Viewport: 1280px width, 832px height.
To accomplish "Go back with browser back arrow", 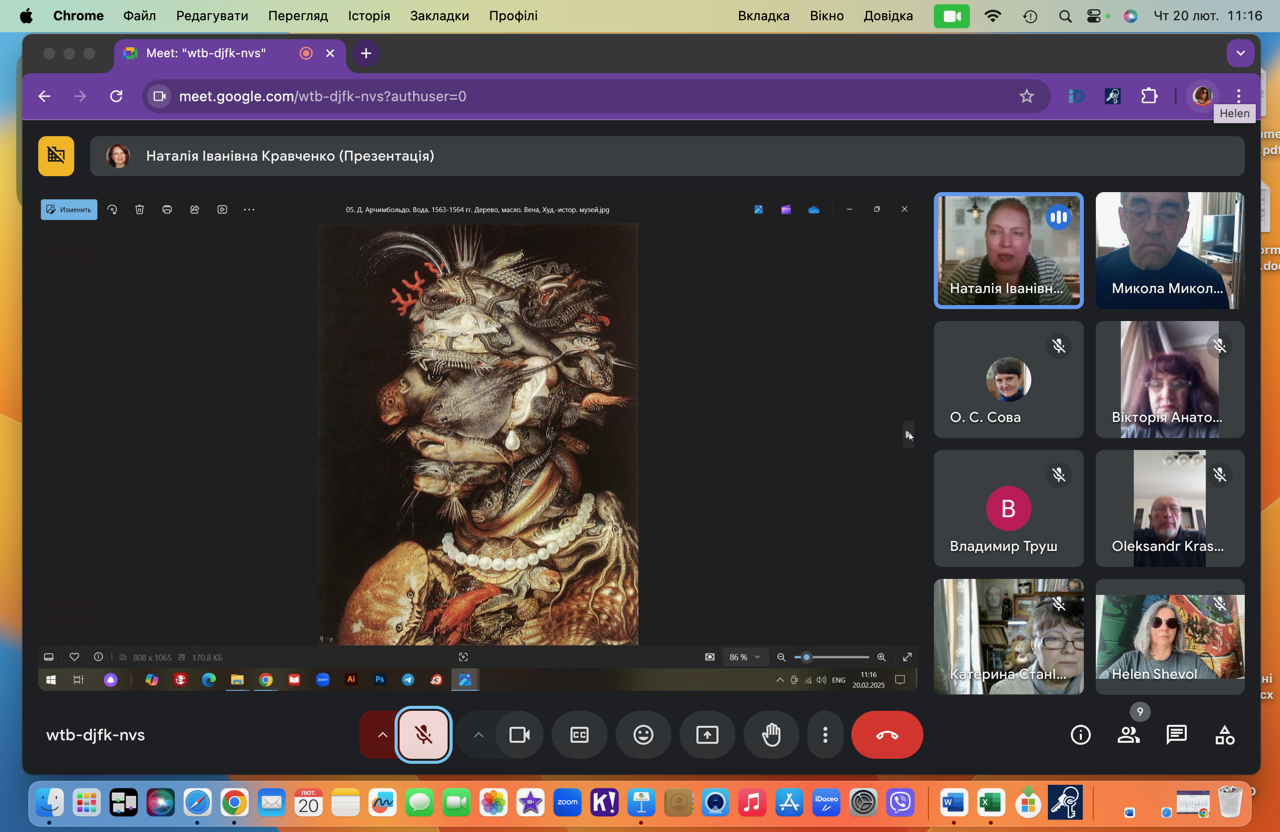I will (44, 96).
